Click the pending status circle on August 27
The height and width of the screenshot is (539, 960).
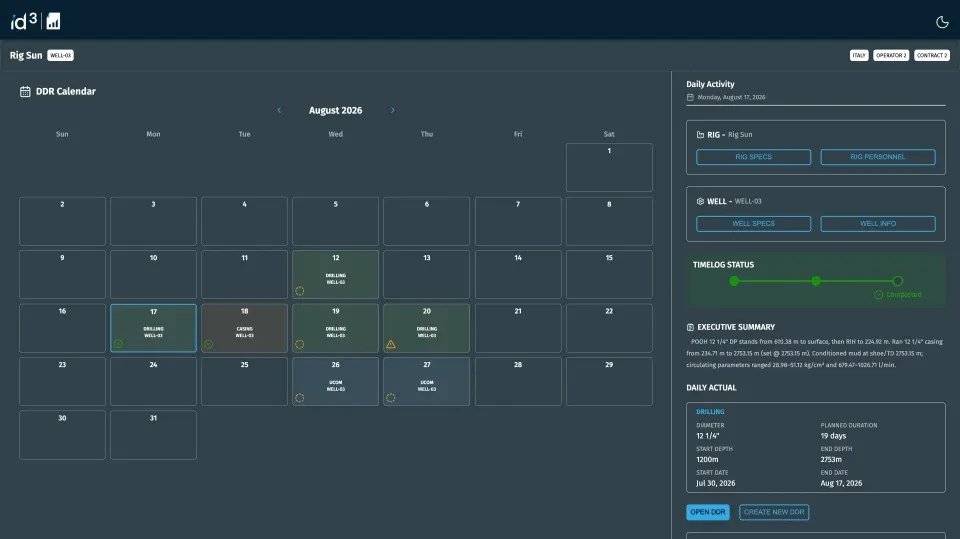click(391, 398)
